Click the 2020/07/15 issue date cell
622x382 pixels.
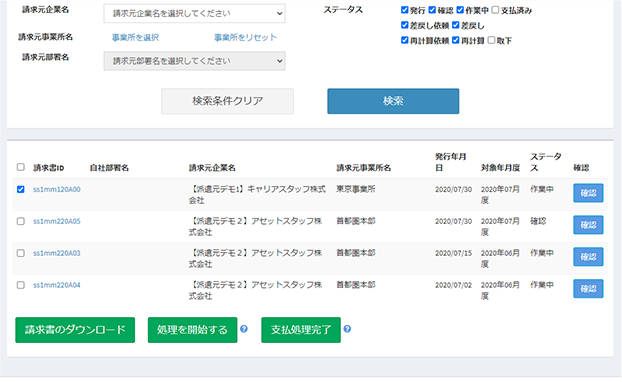tap(453, 253)
